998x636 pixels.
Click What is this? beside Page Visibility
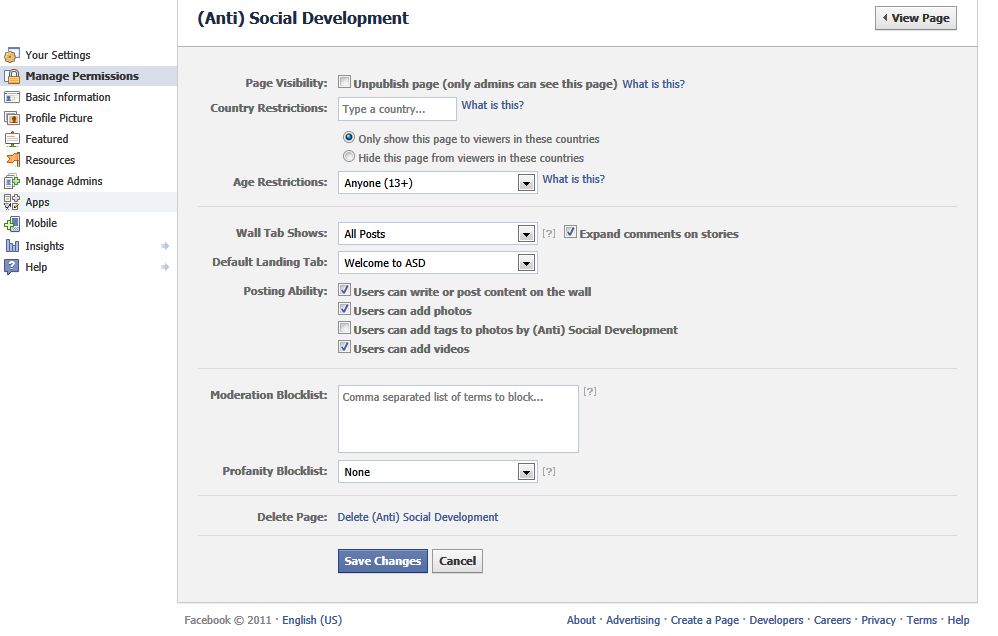click(653, 84)
